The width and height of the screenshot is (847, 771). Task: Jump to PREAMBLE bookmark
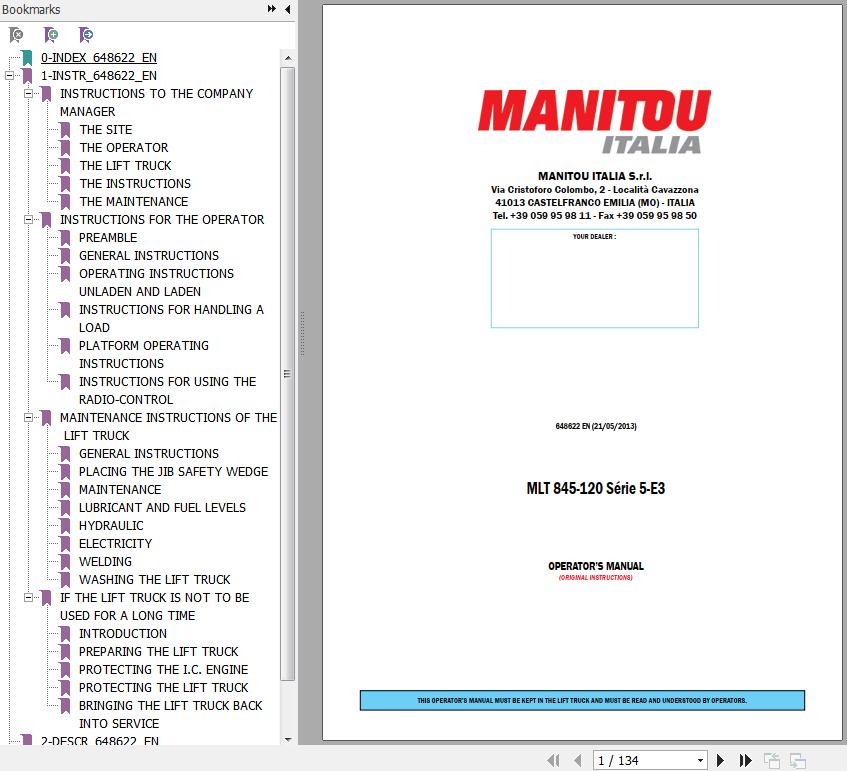coord(108,238)
